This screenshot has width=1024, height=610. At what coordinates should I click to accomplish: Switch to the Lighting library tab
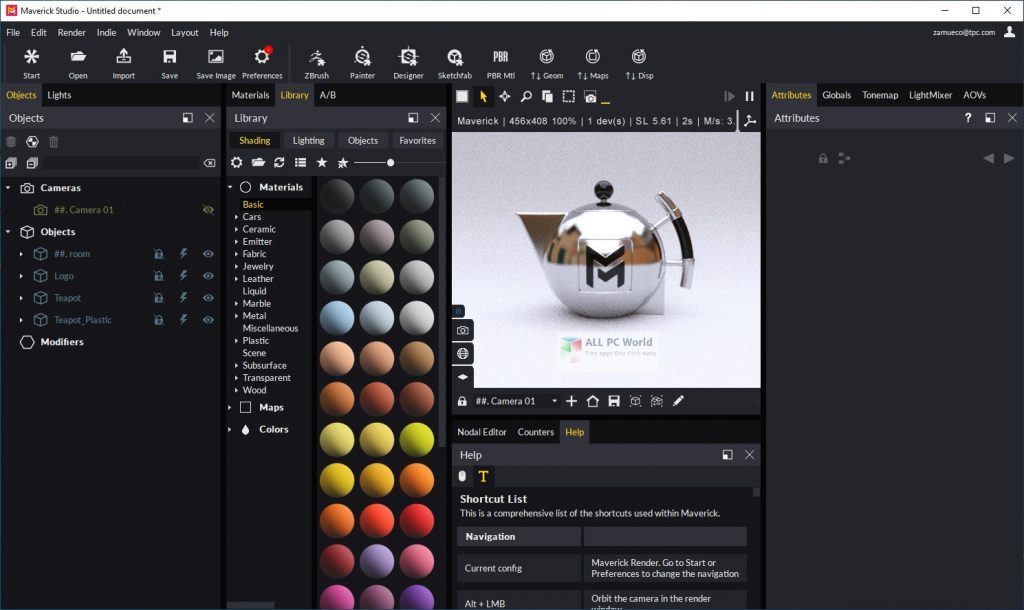pos(308,140)
